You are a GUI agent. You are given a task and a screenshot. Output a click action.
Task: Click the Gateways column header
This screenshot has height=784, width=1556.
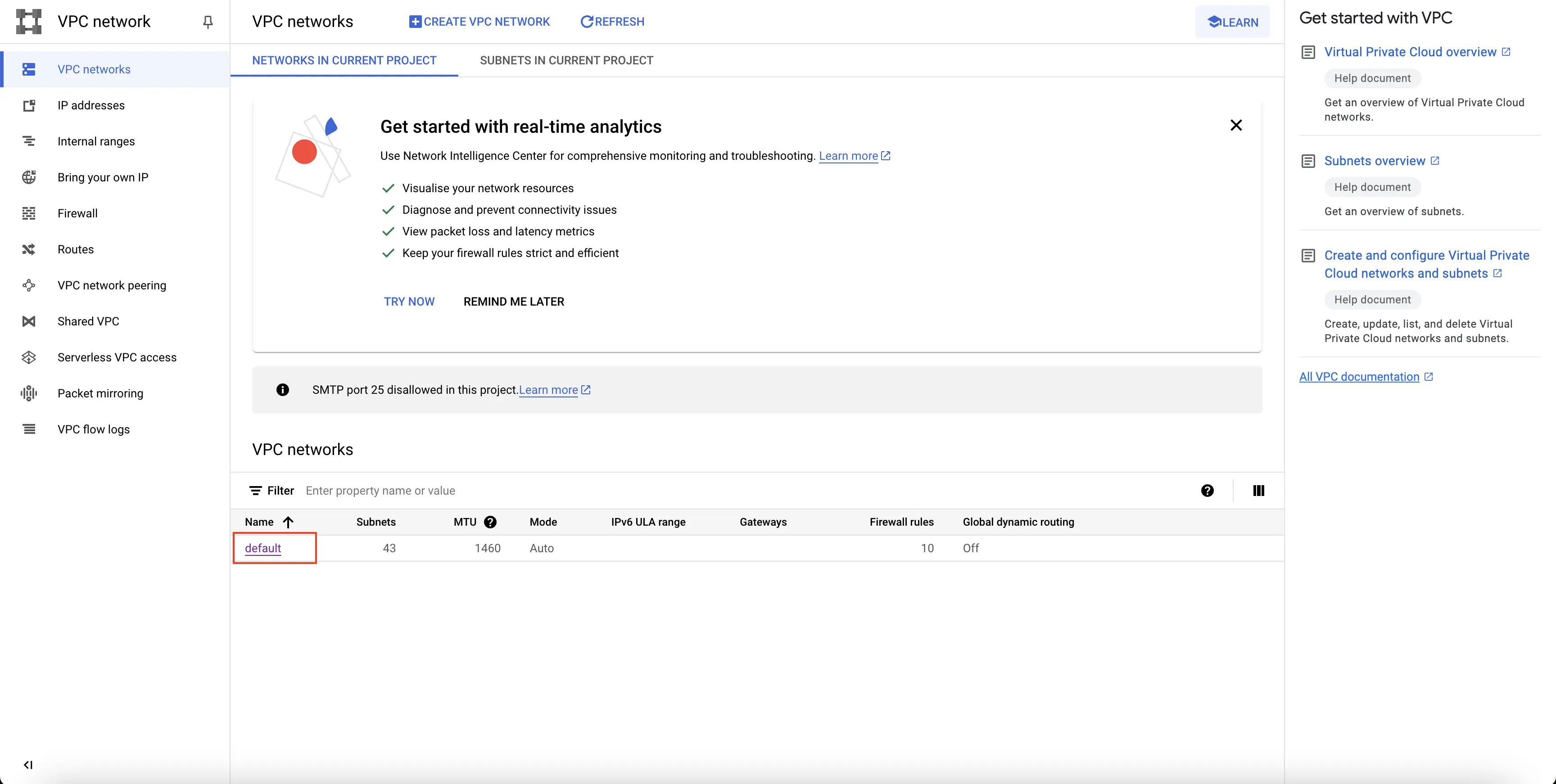coord(763,522)
